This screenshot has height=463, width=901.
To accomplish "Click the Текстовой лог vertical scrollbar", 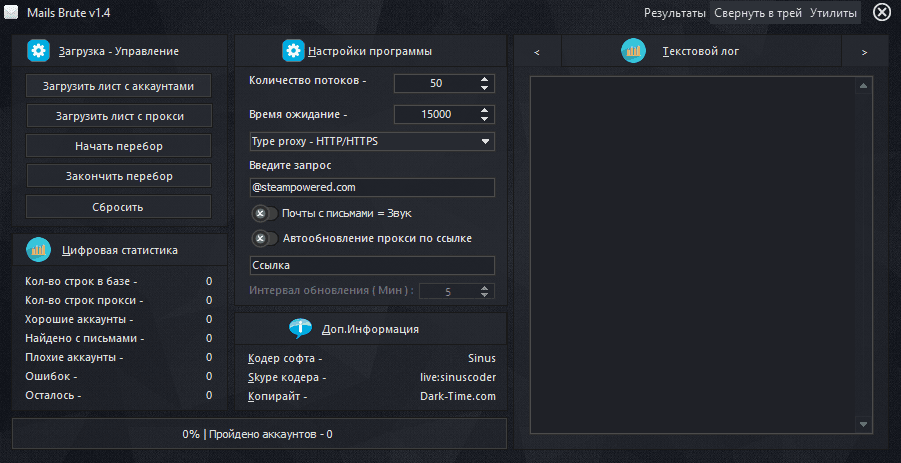I will [x=860, y=255].
